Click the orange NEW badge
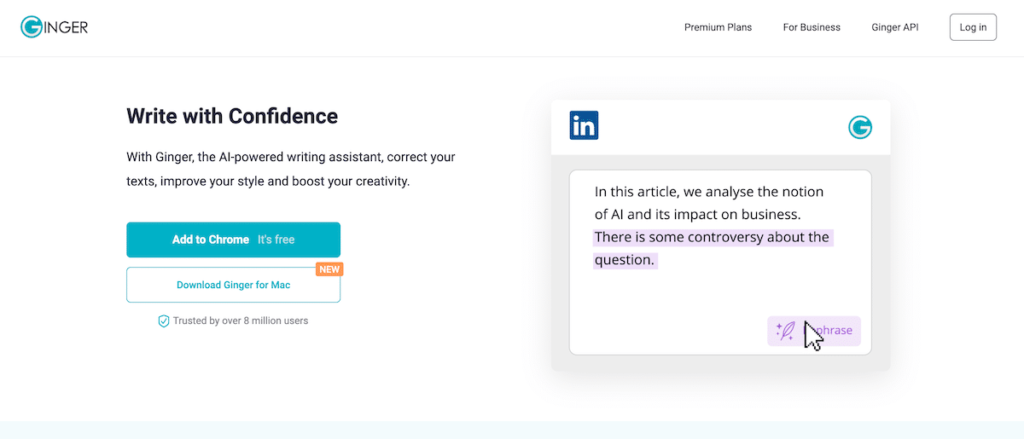Image resolution: width=1024 pixels, height=439 pixels. click(x=329, y=269)
